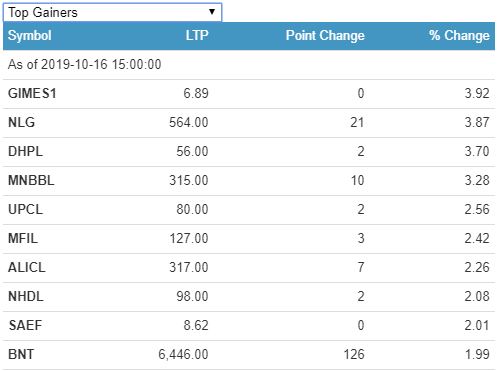Select the MFIL symbol
504x371 pixels.
pos(23,238)
